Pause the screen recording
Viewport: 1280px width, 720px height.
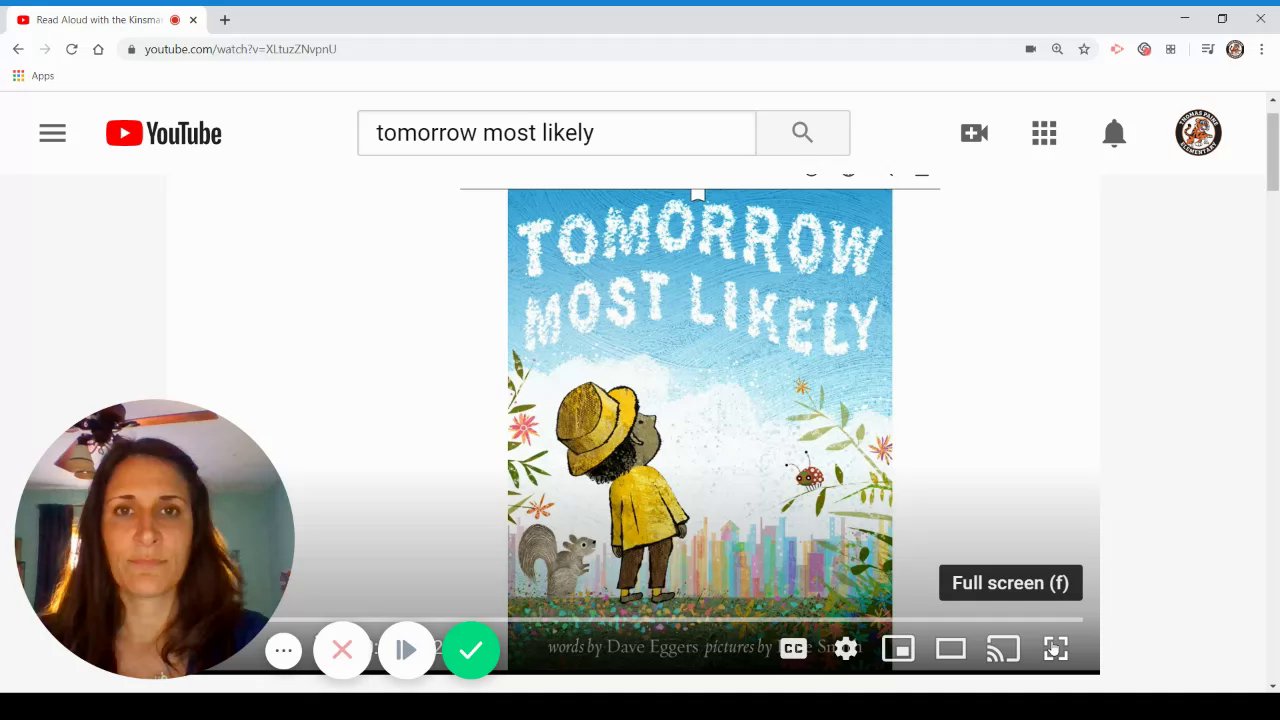click(x=406, y=650)
